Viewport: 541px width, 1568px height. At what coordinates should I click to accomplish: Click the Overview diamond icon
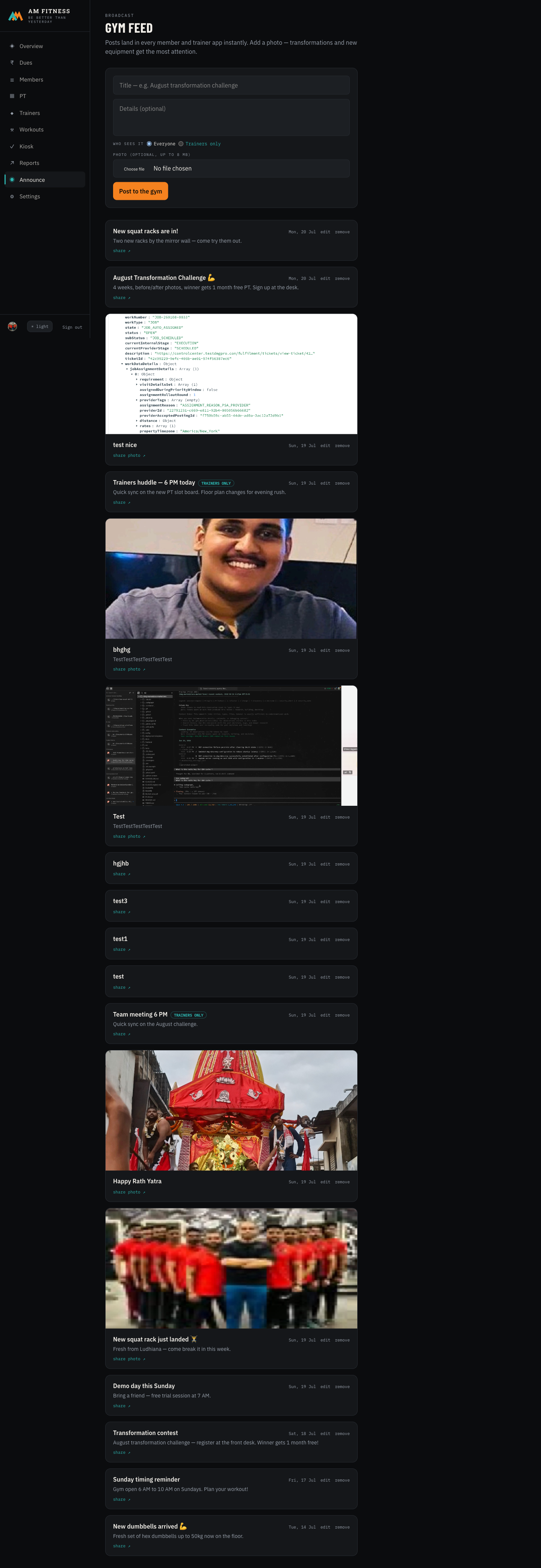point(12,46)
